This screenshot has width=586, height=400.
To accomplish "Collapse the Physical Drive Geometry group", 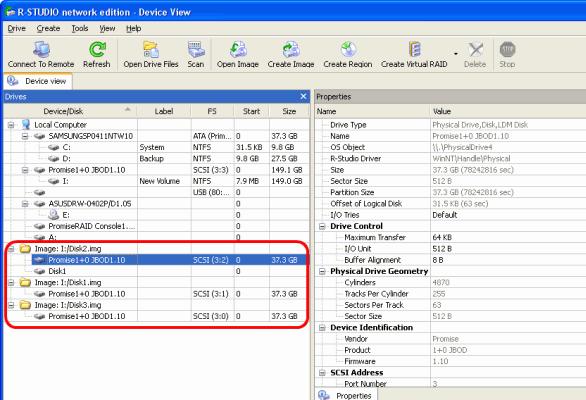I will coord(322,271).
